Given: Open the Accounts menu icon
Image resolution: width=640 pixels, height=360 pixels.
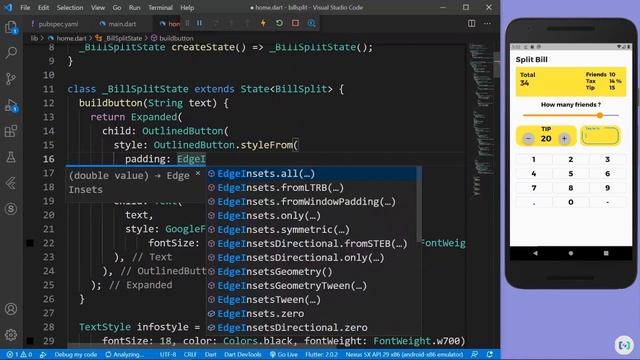Looking at the screenshot, I should [11, 309].
